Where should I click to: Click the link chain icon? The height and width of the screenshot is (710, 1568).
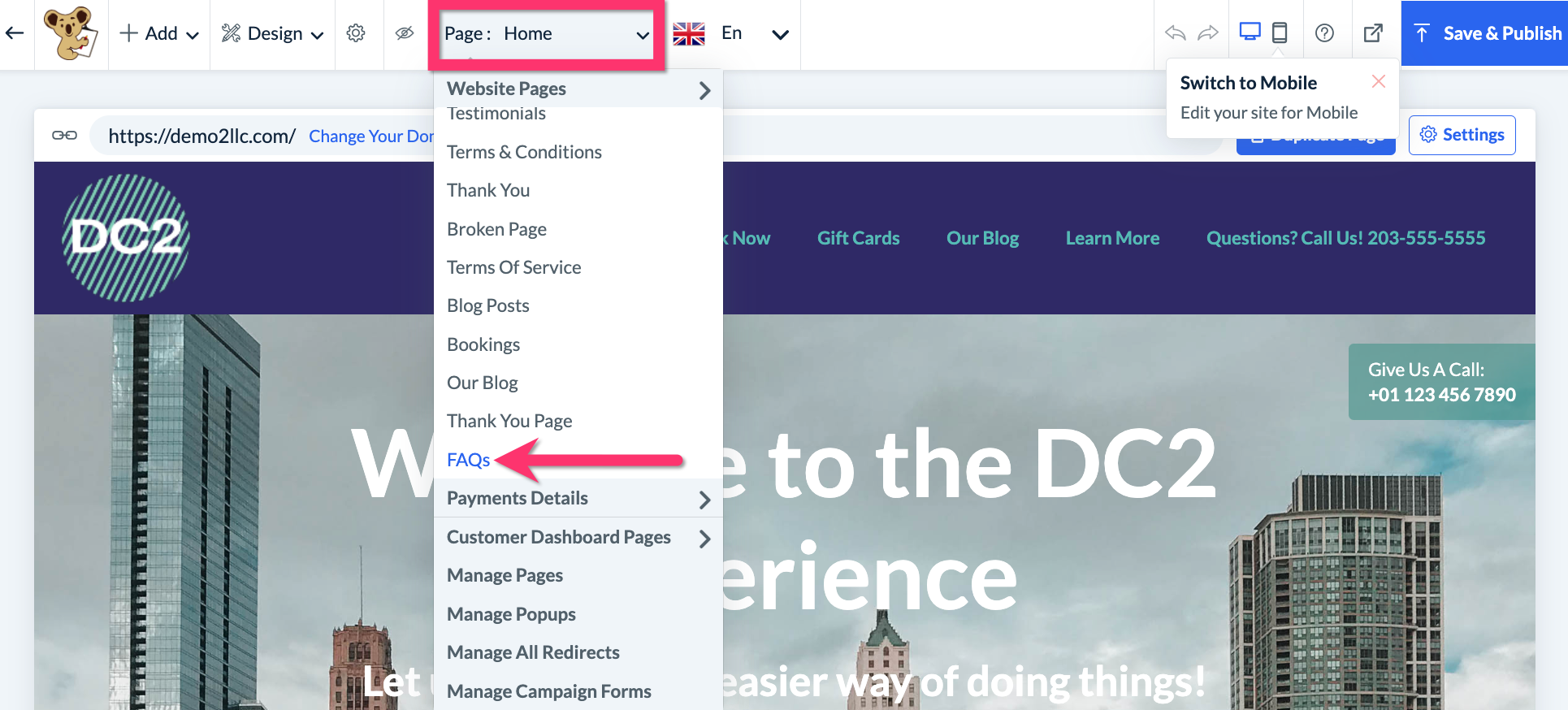pos(65,136)
